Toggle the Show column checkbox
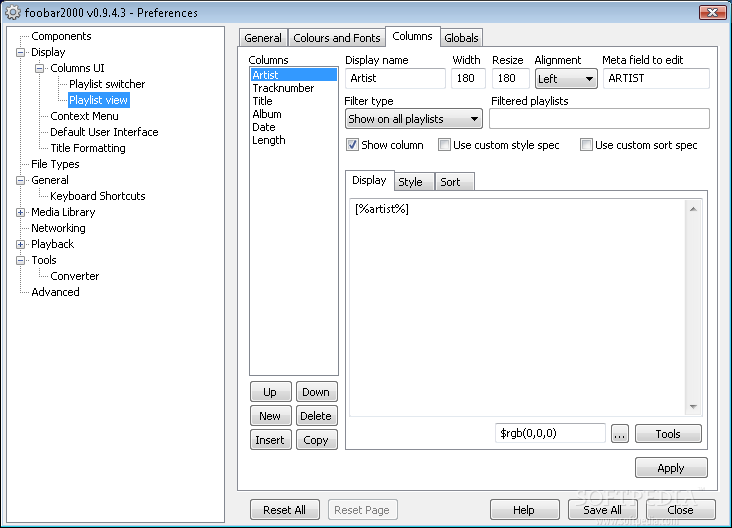 point(352,145)
